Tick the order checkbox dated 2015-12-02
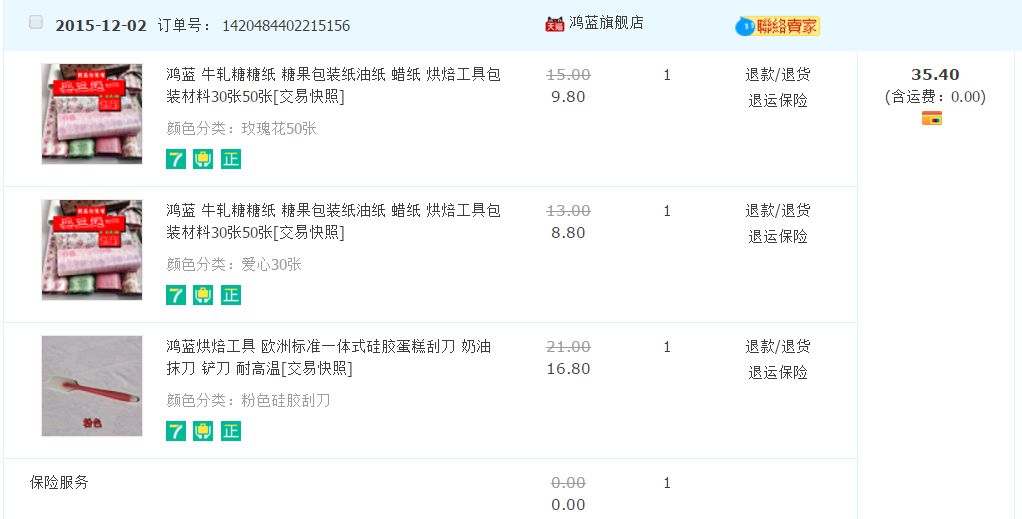This screenshot has height=519, width=1022. click(36, 22)
